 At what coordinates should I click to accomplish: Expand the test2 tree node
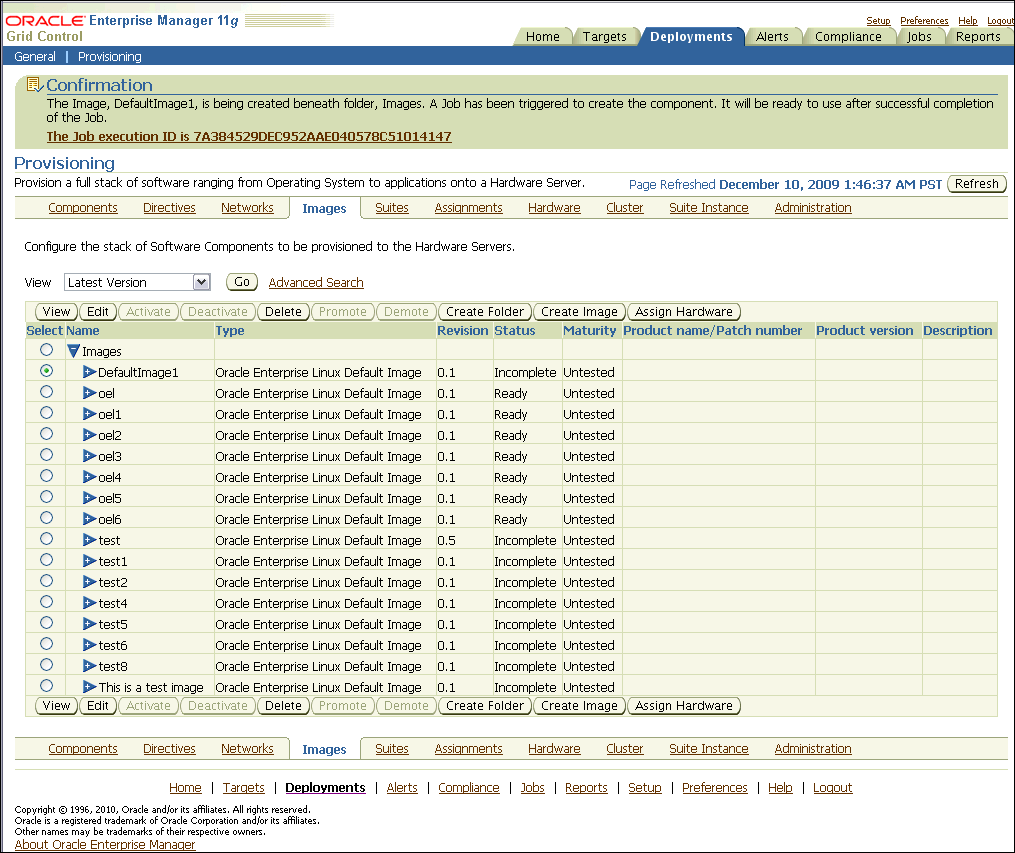pos(89,582)
